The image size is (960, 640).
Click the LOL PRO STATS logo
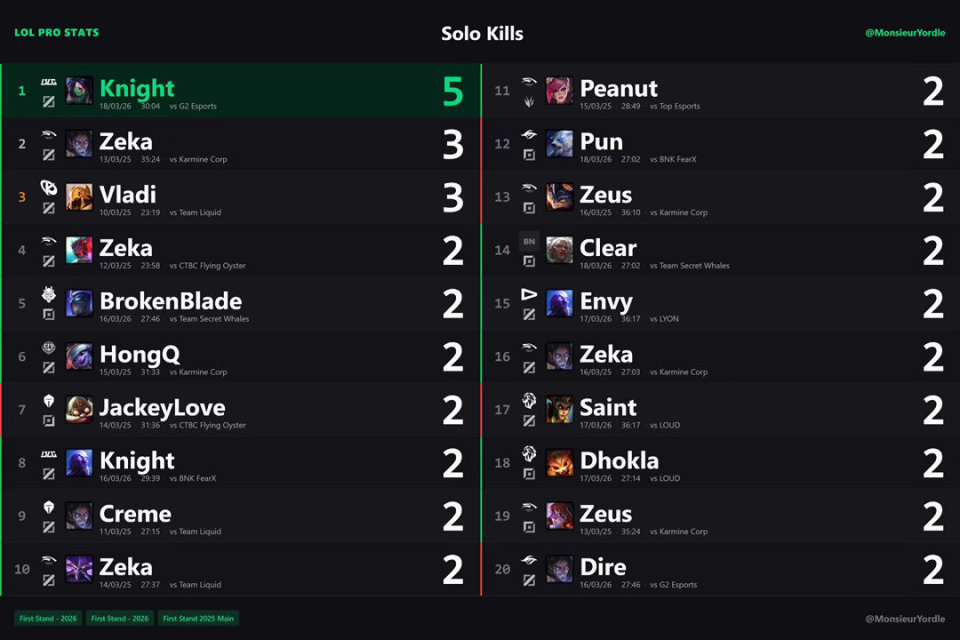pyautogui.click(x=56, y=33)
